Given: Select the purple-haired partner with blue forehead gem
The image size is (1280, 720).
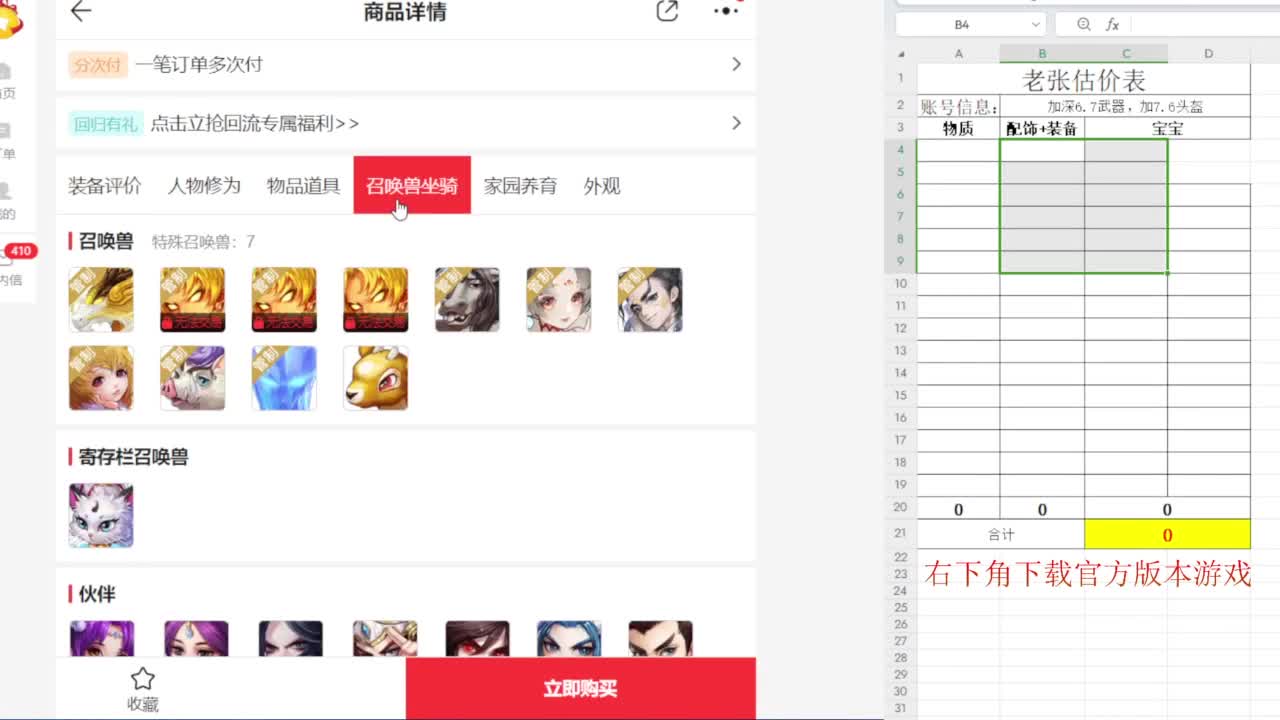Looking at the screenshot, I should pyautogui.click(x=196, y=639).
